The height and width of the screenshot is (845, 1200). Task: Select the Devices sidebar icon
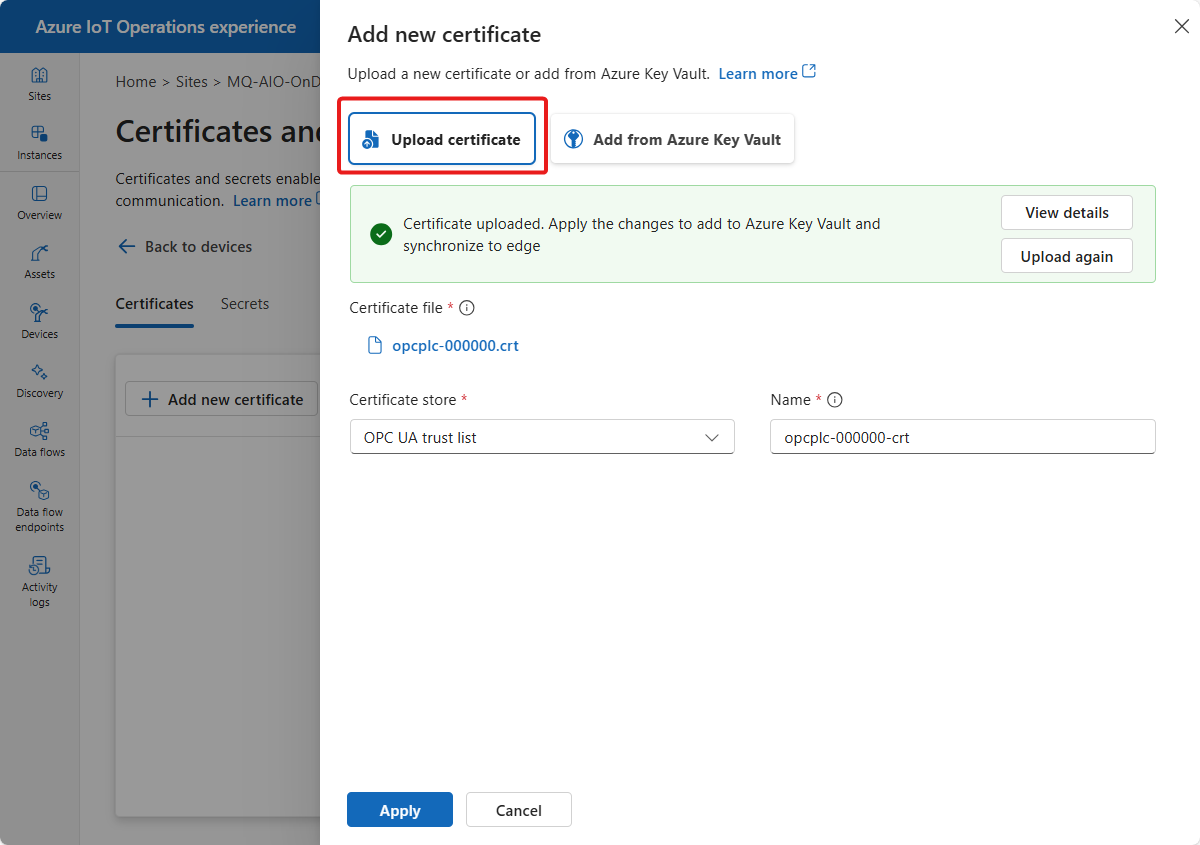39,321
